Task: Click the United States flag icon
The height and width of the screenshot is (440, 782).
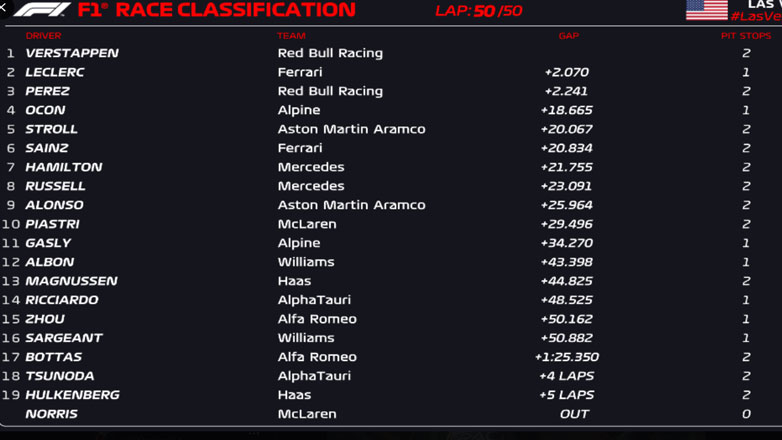Action: (706, 9)
